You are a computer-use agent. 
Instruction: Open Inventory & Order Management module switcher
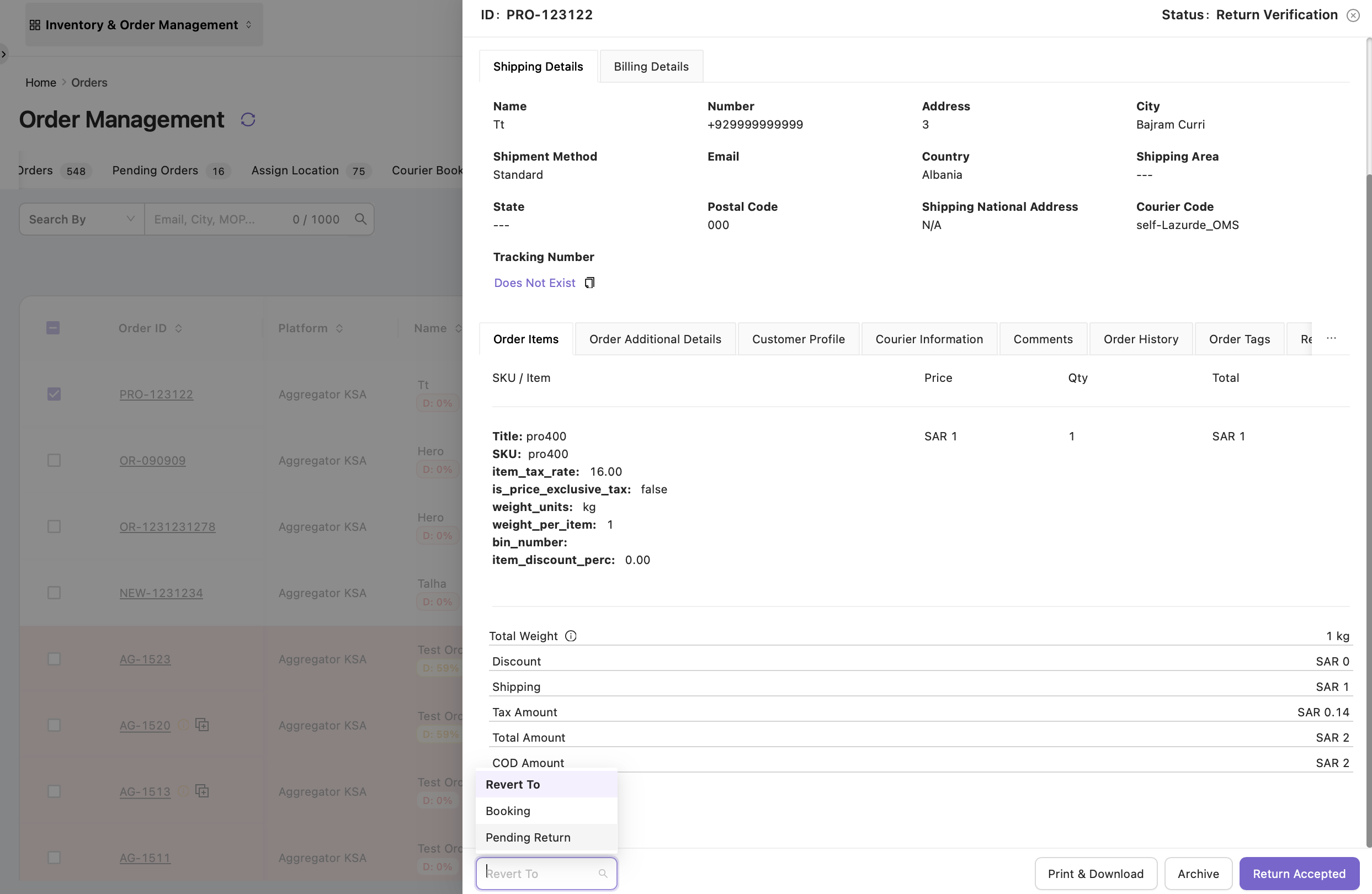[144, 25]
